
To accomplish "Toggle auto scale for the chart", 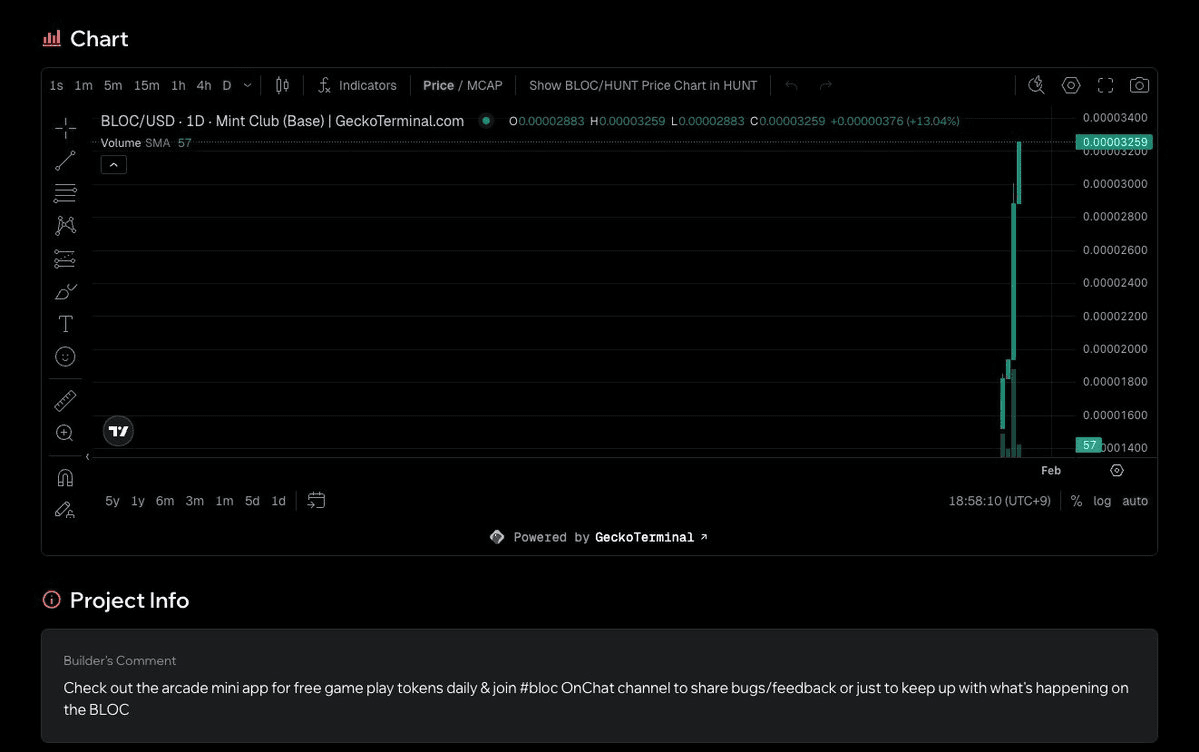I will coord(1135,501).
